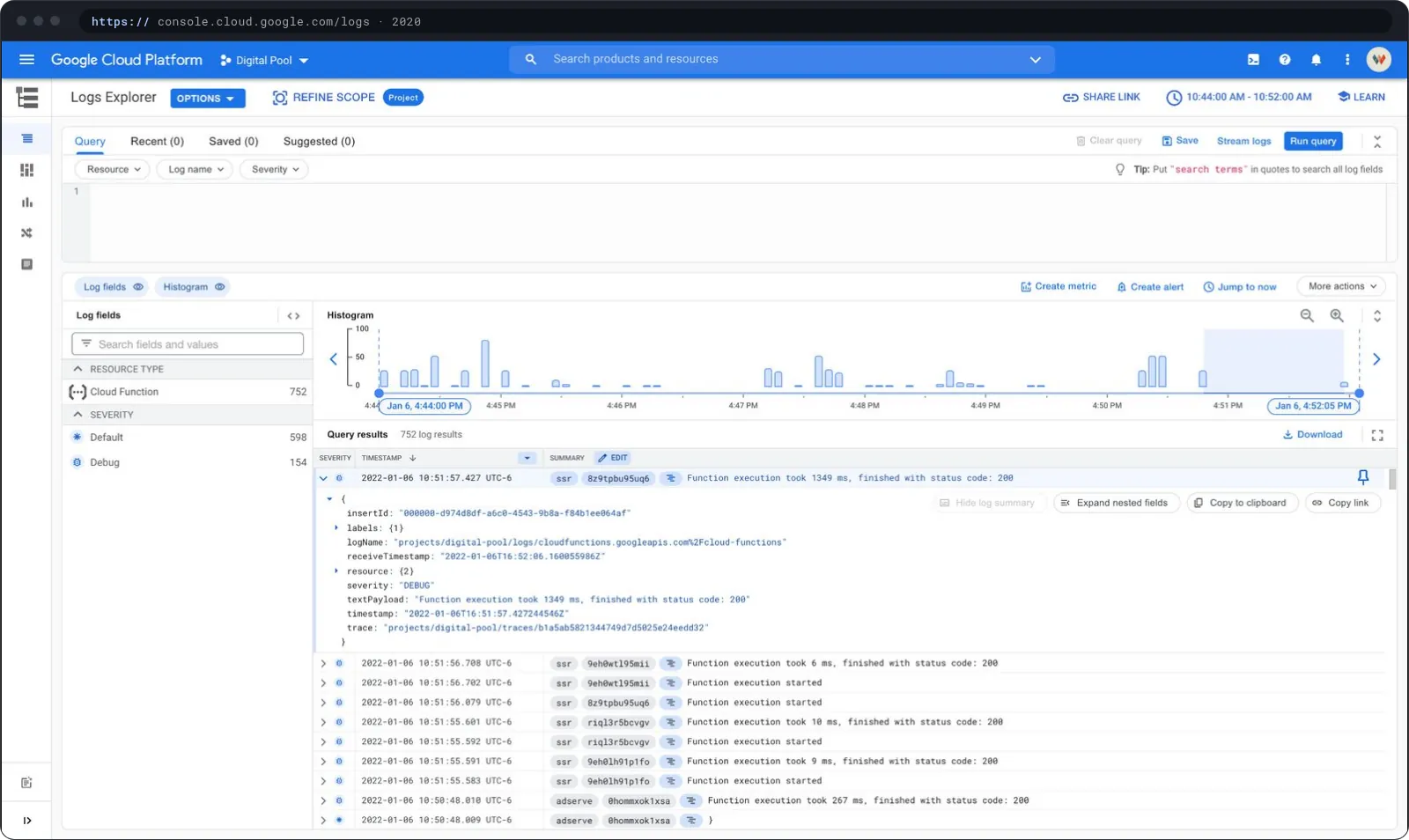Open the Severity filter dropdown
Image resolution: width=1409 pixels, height=840 pixels.
coord(275,169)
